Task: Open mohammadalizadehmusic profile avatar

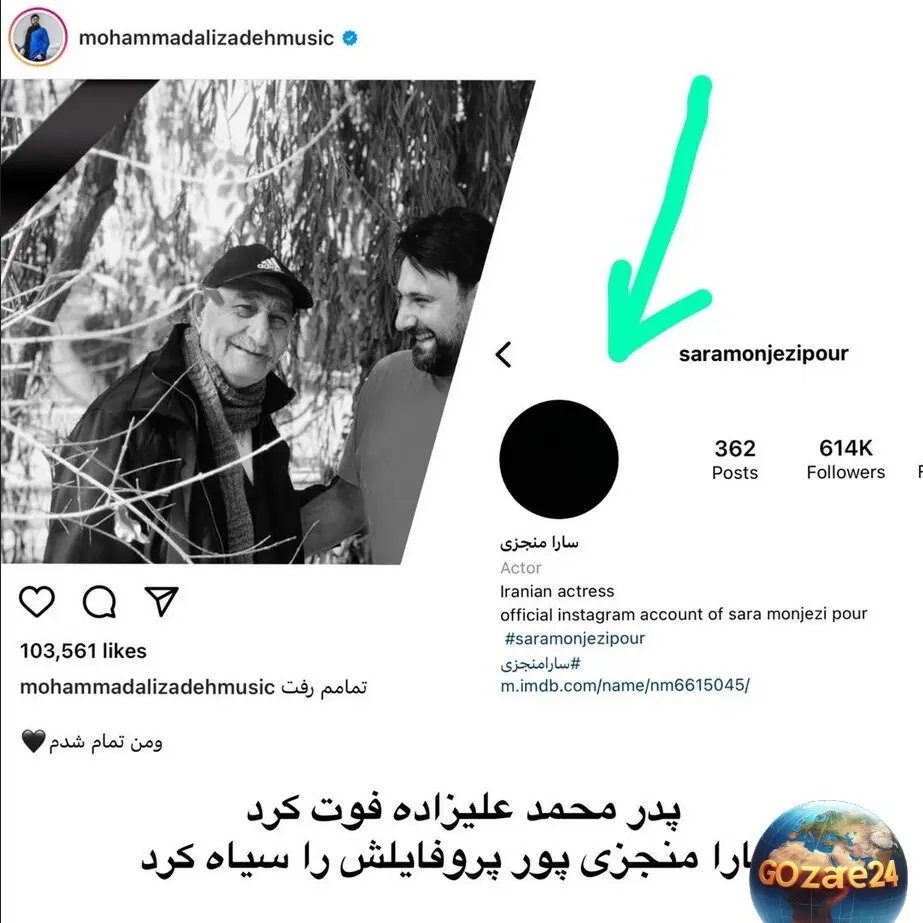Action: click(38, 37)
